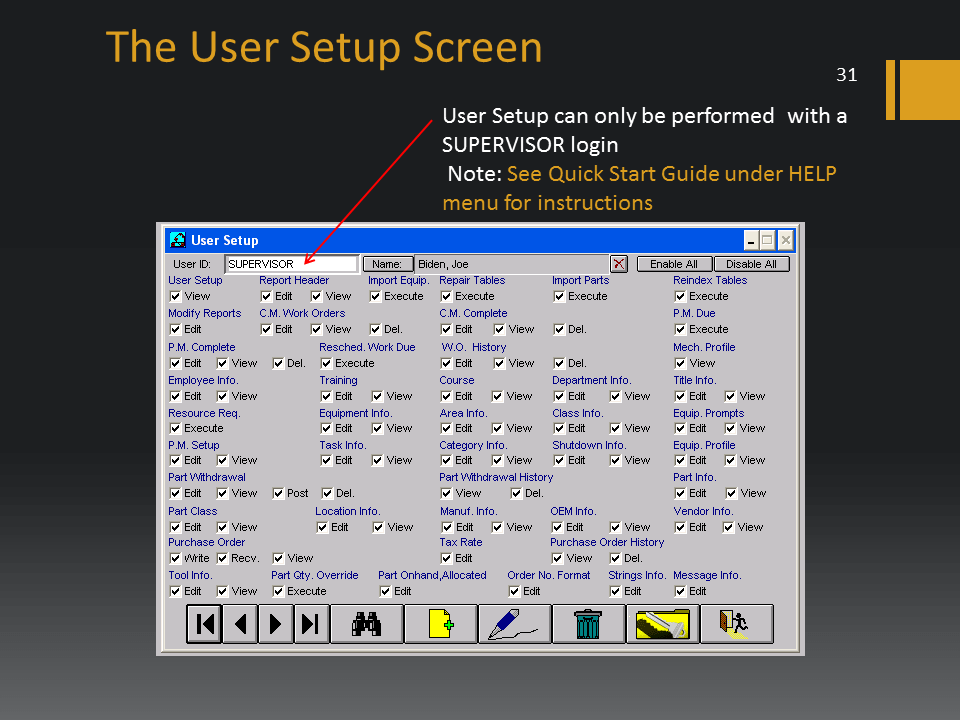This screenshot has height=720, width=960.
Task: Click the W.O. History label
Action: (x=474, y=347)
